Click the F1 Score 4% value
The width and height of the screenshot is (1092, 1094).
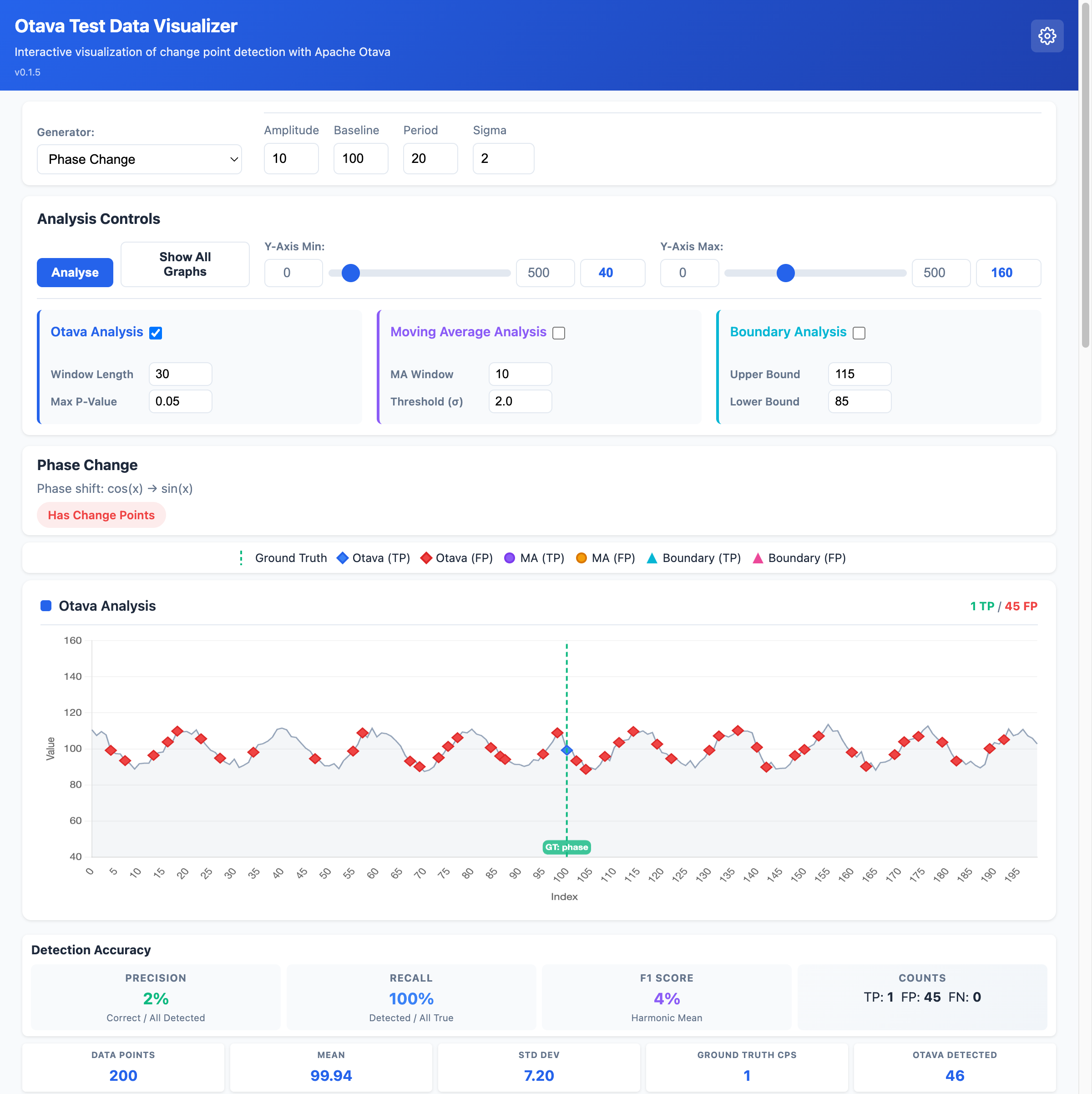pyautogui.click(x=667, y=999)
